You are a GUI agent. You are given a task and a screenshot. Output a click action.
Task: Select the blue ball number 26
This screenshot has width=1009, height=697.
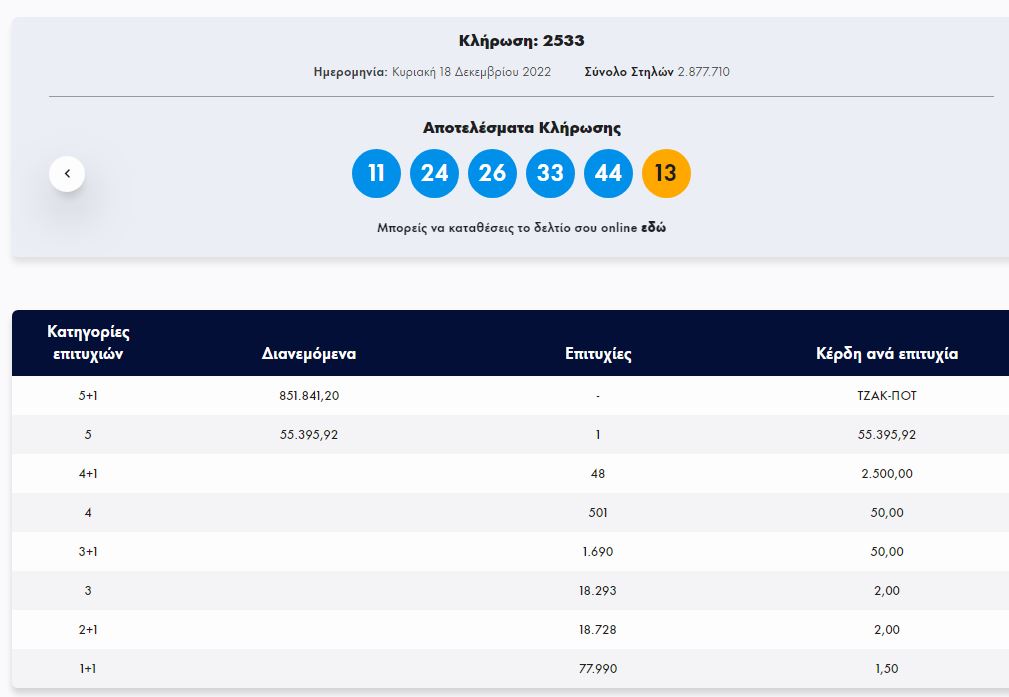click(x=492, y=174)
